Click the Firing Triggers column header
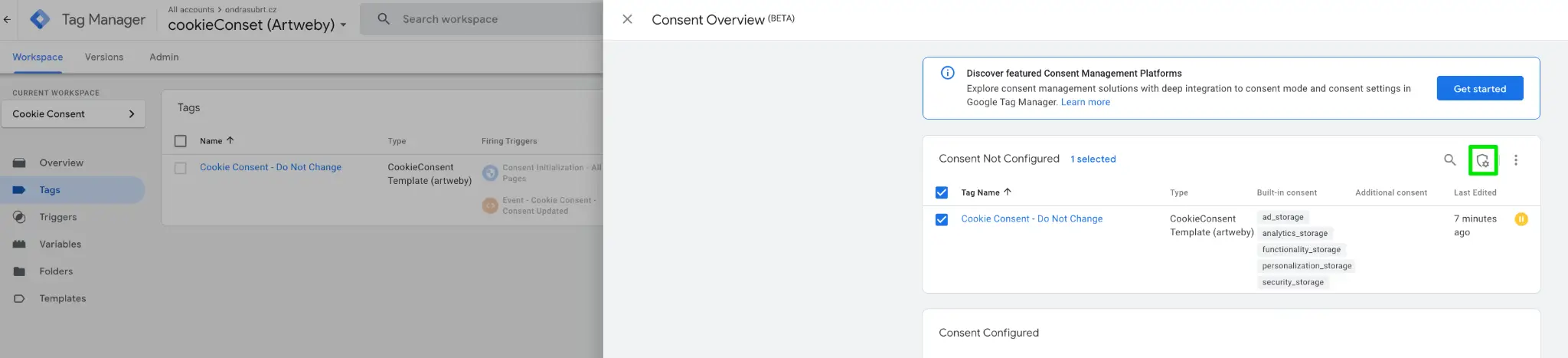 (x=509, y=141)
